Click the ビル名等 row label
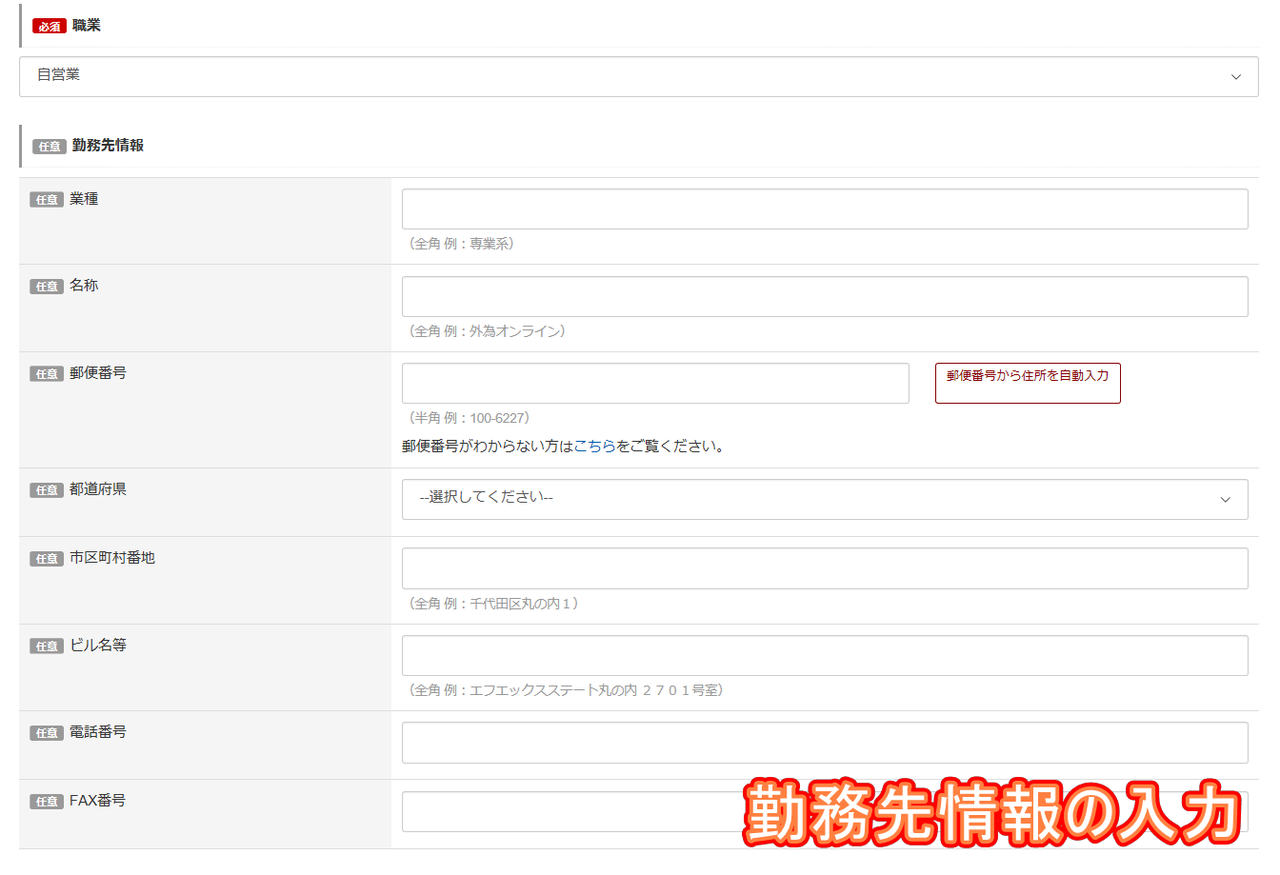 click(x=98, y=645)
